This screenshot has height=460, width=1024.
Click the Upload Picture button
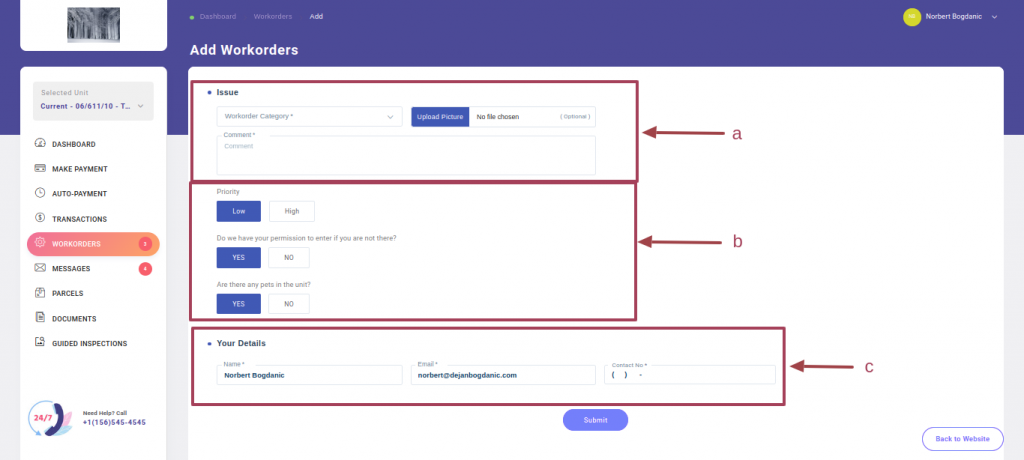pyautogui.click(x=440, y=117)
